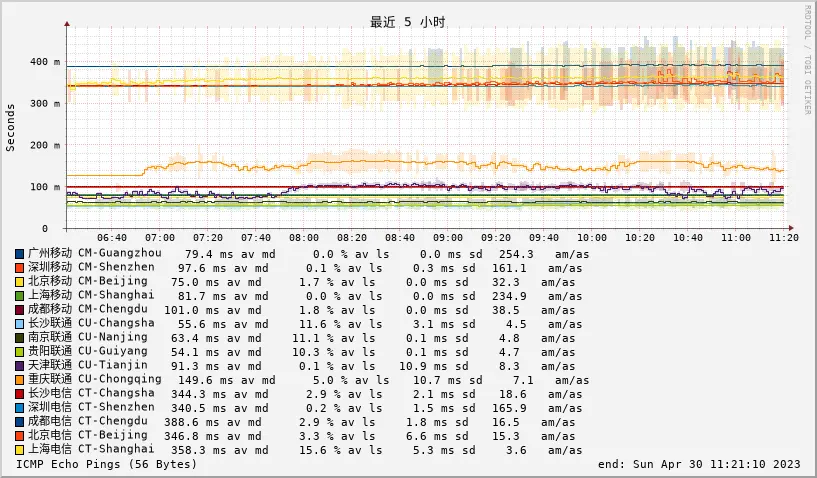Click the green CM-Shanghai legend swatch

tap(19, 296)
